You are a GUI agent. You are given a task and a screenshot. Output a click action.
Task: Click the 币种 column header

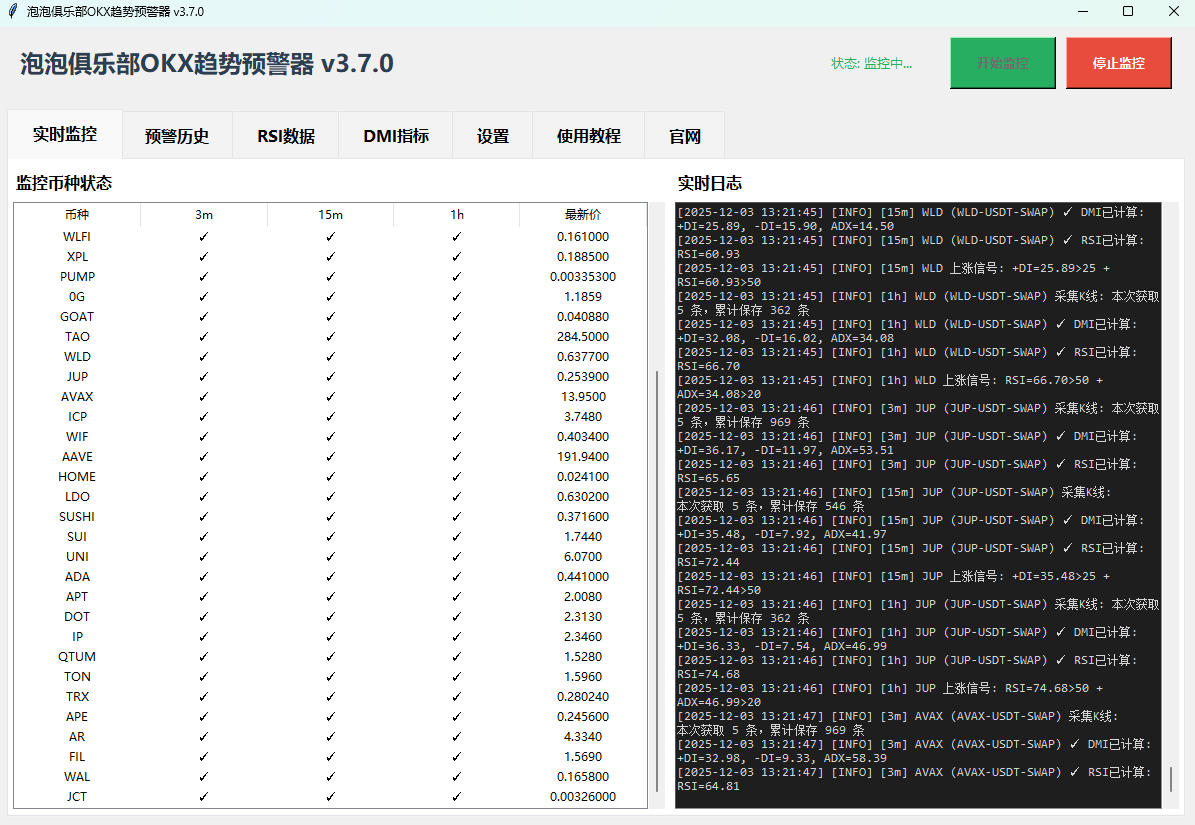77,215
